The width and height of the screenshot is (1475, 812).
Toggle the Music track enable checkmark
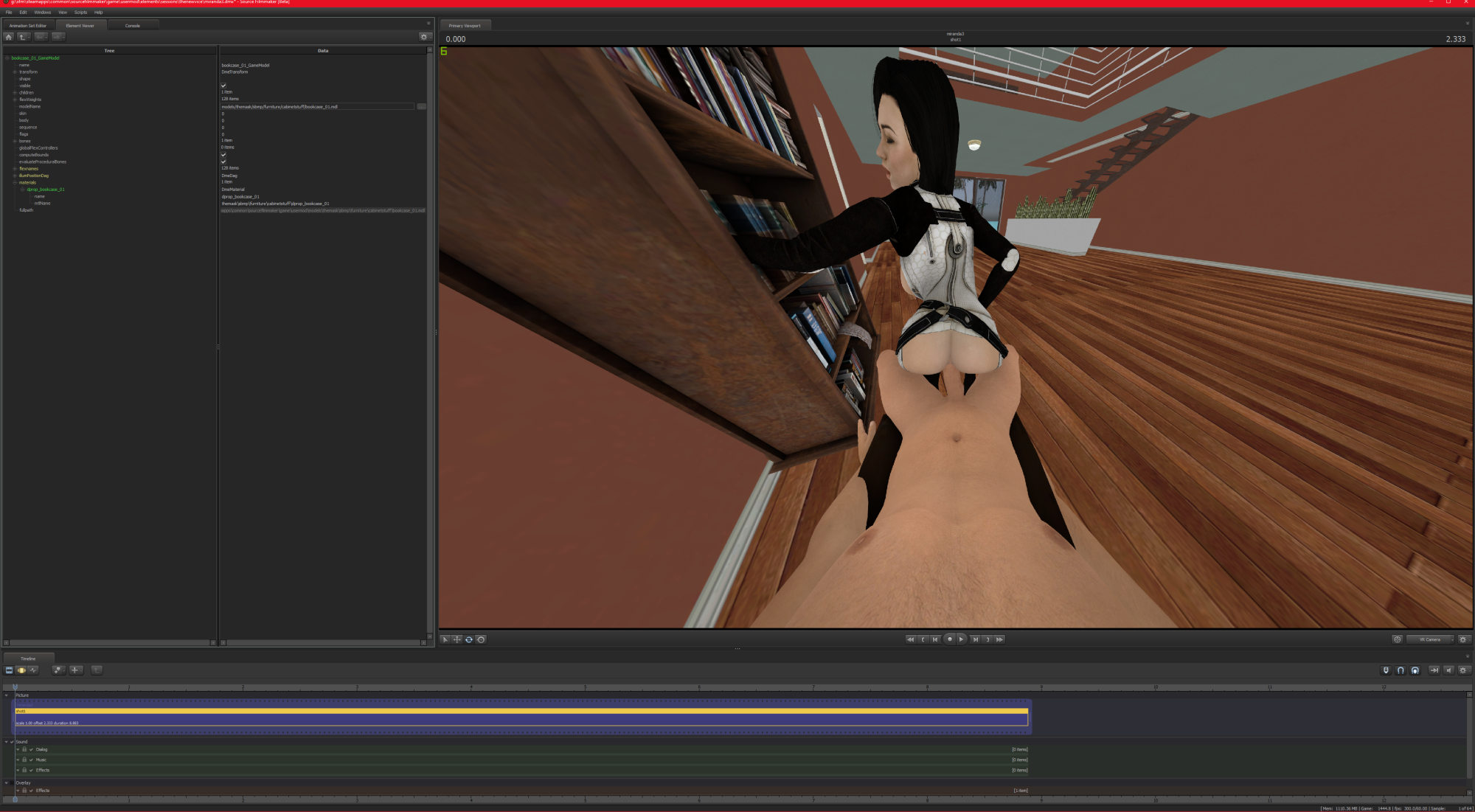(x=31, y=760)
